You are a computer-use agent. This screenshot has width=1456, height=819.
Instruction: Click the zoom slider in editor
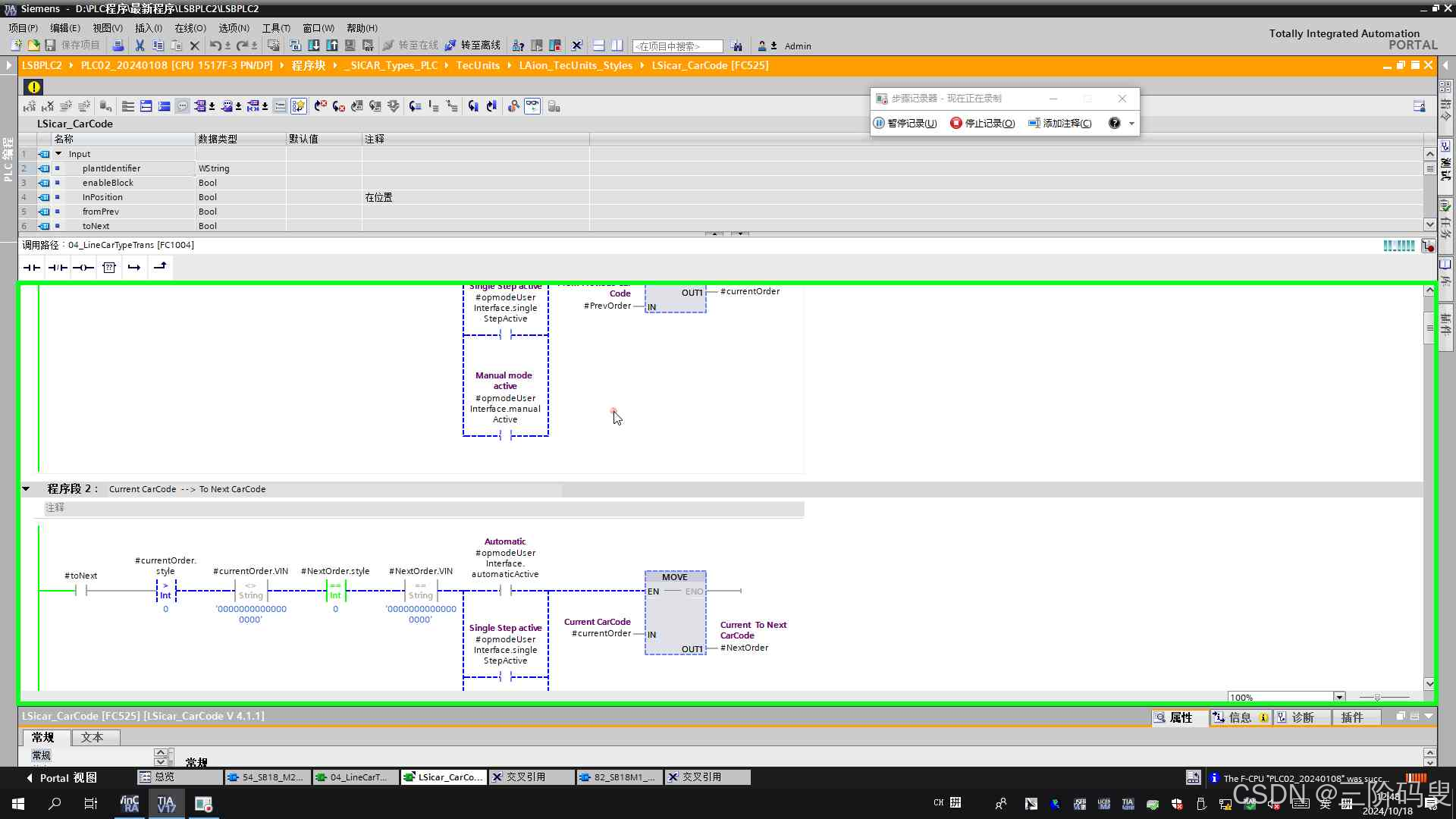point(1377,697)
